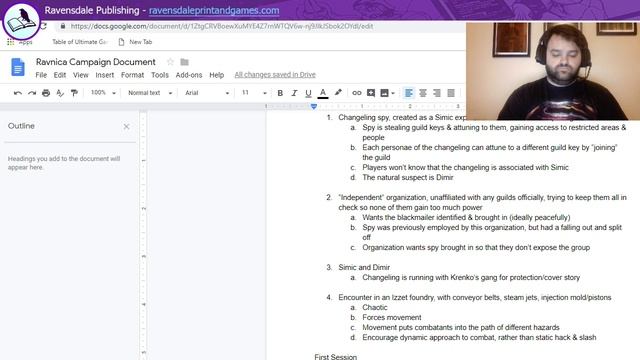The image size is (640, 360).
Task: Click the blue ruler indent marker
Action: pyautogui.click(x=313, y=107)
